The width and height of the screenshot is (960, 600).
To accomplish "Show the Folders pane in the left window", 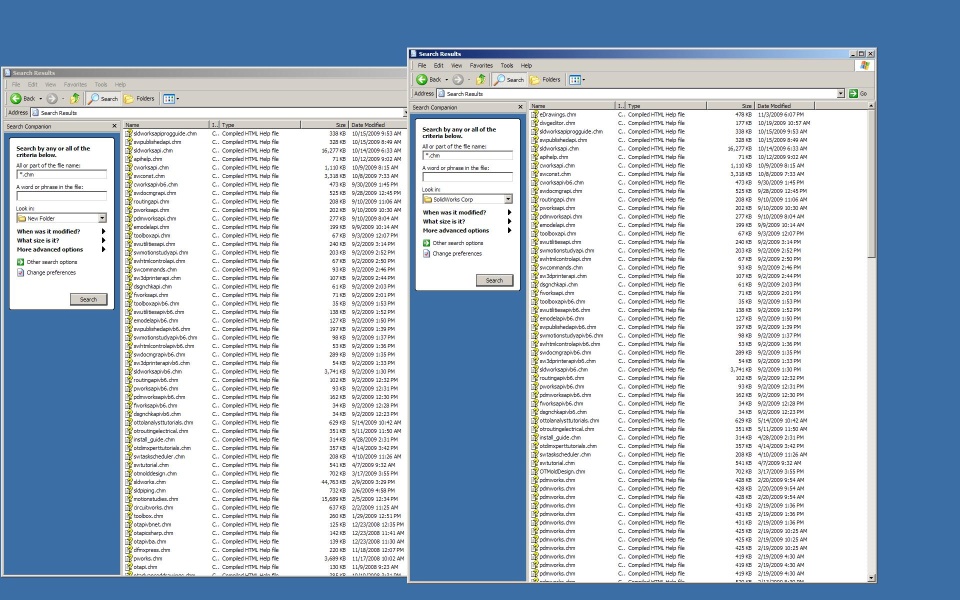I will tap(139, 99).
